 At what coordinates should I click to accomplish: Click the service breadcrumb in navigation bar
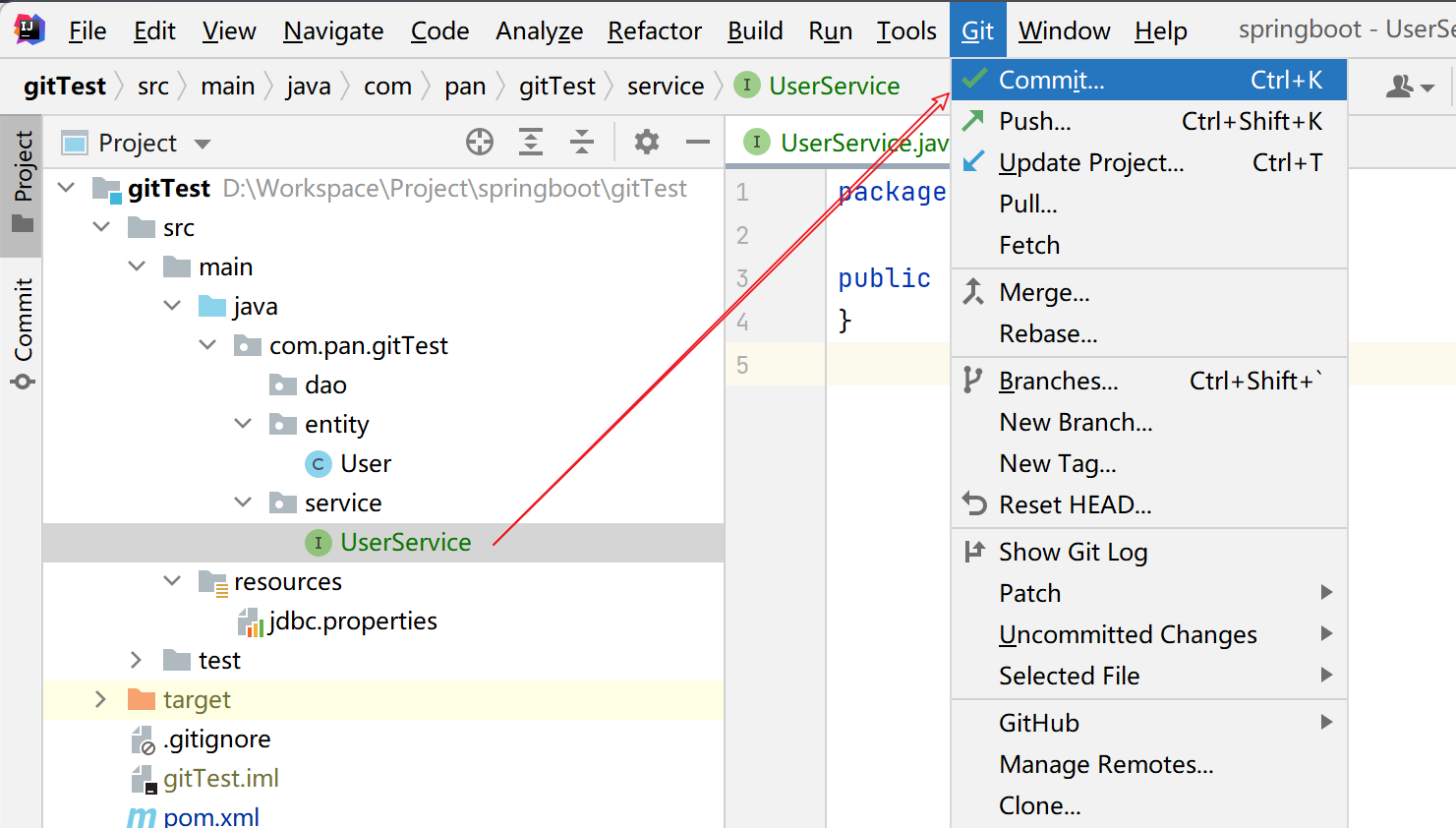tap(666, 87)
